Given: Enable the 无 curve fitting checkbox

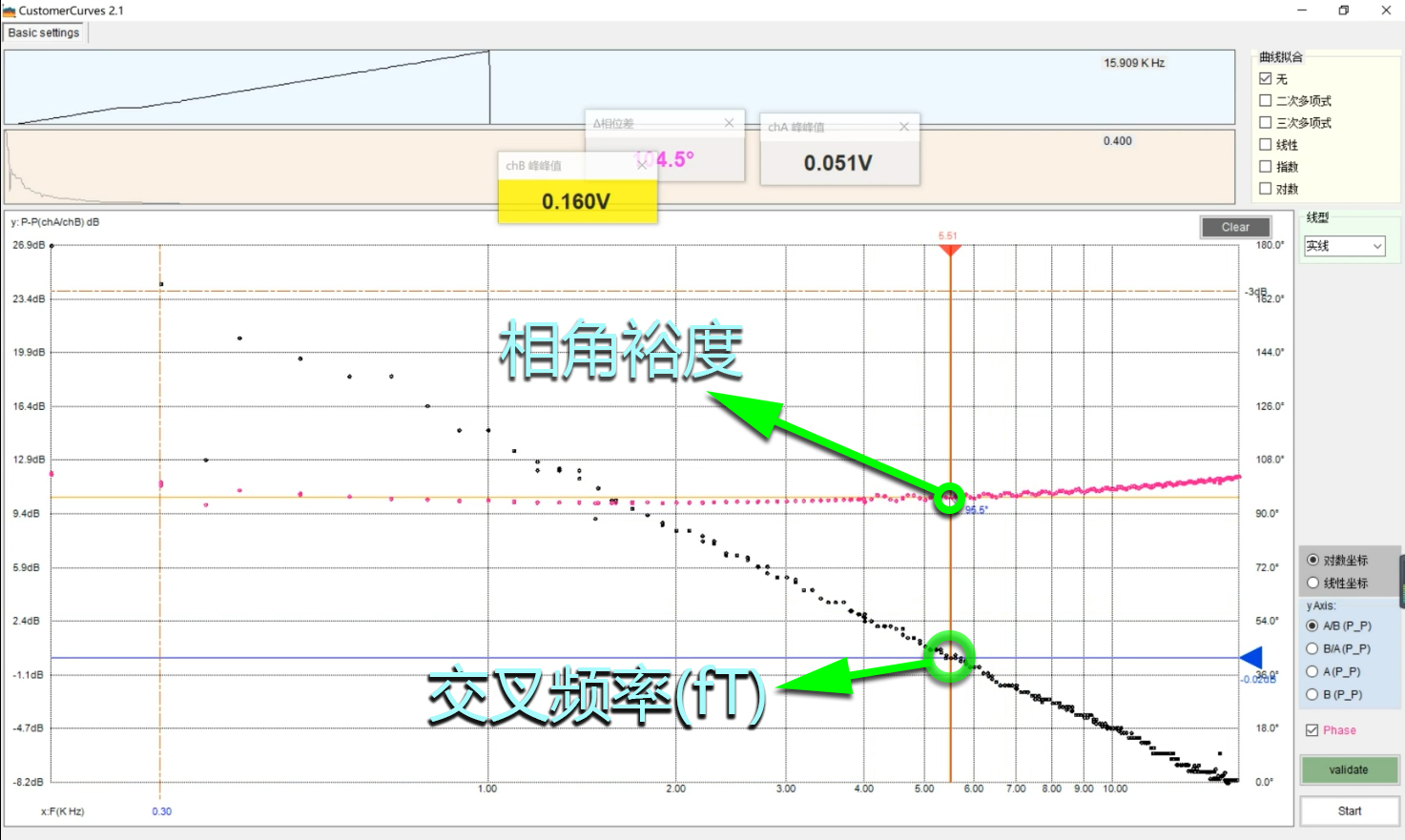Looking at the screenshot, I should (1266, 79).
